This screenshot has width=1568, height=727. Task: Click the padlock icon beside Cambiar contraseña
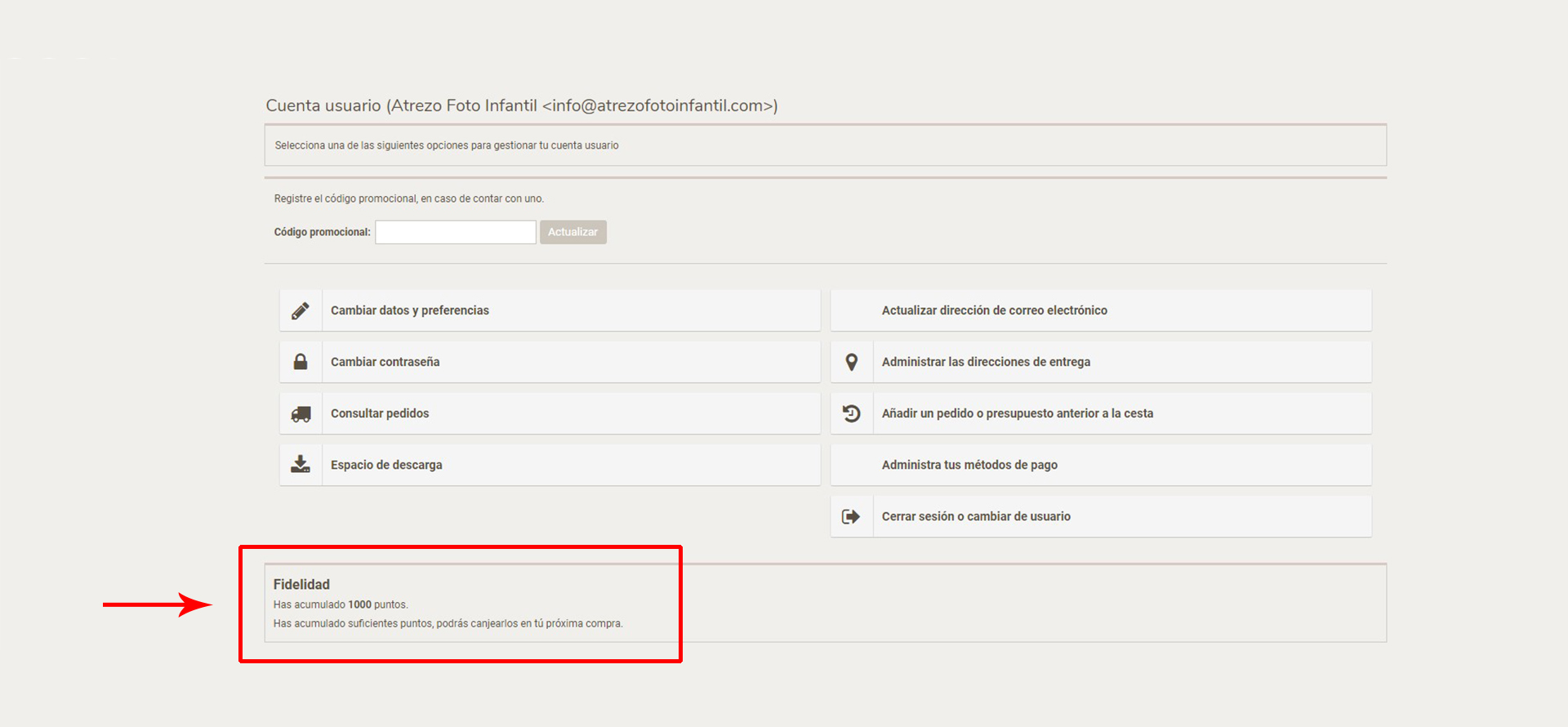(301, 362)
